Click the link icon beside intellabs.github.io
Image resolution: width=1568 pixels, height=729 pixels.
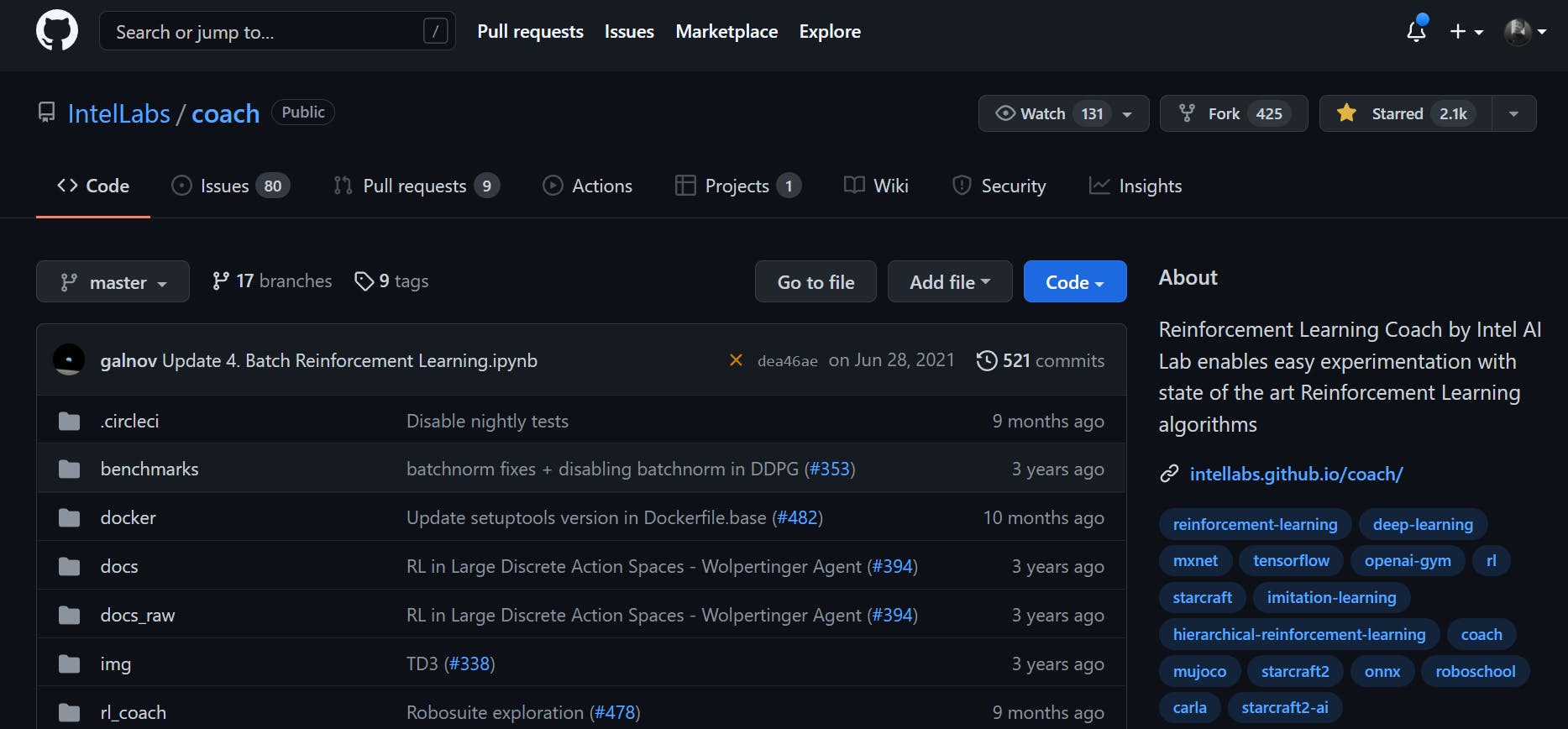click(x=1169, y=475)
